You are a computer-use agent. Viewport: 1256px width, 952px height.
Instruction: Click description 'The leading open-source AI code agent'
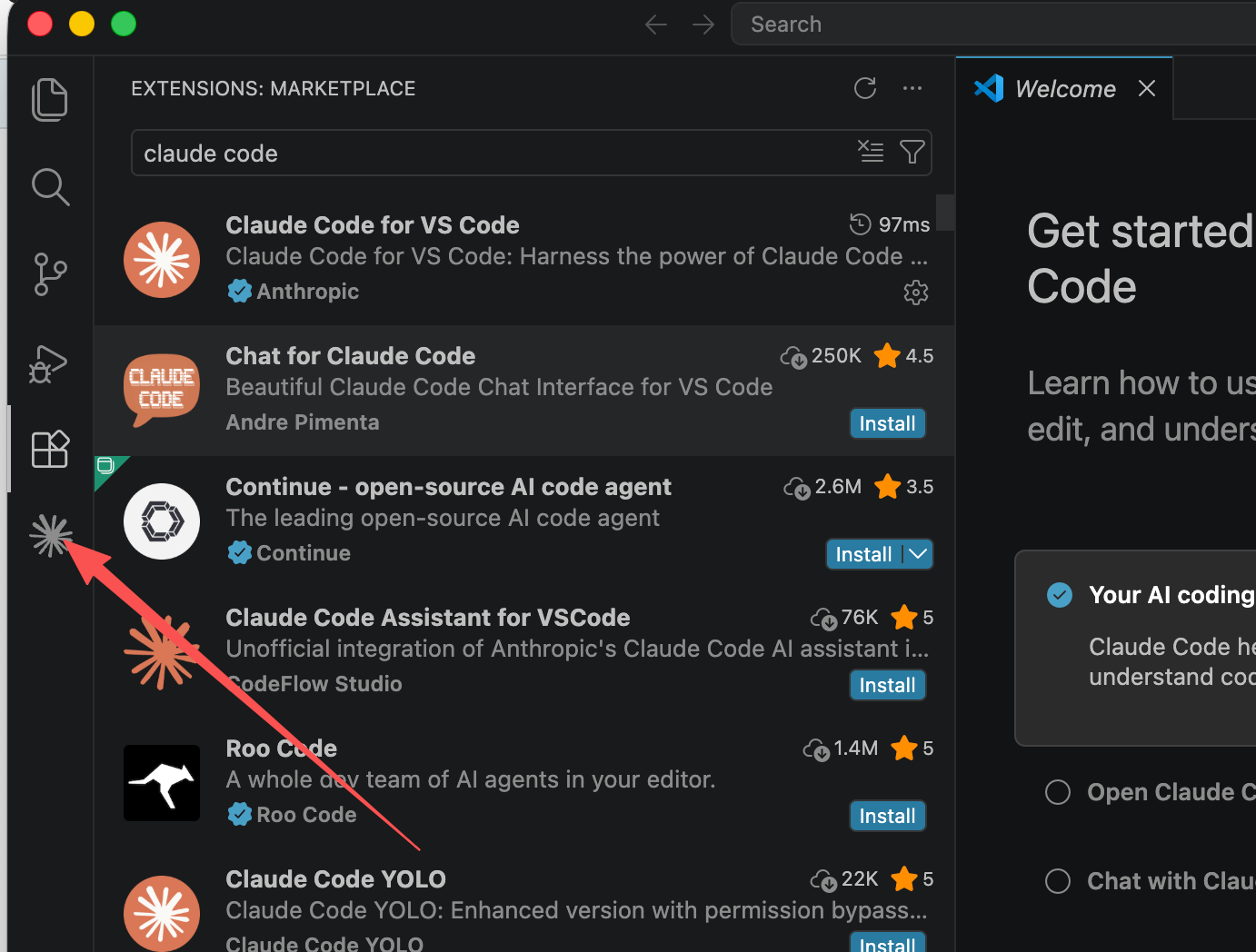[x=443, y=518]
